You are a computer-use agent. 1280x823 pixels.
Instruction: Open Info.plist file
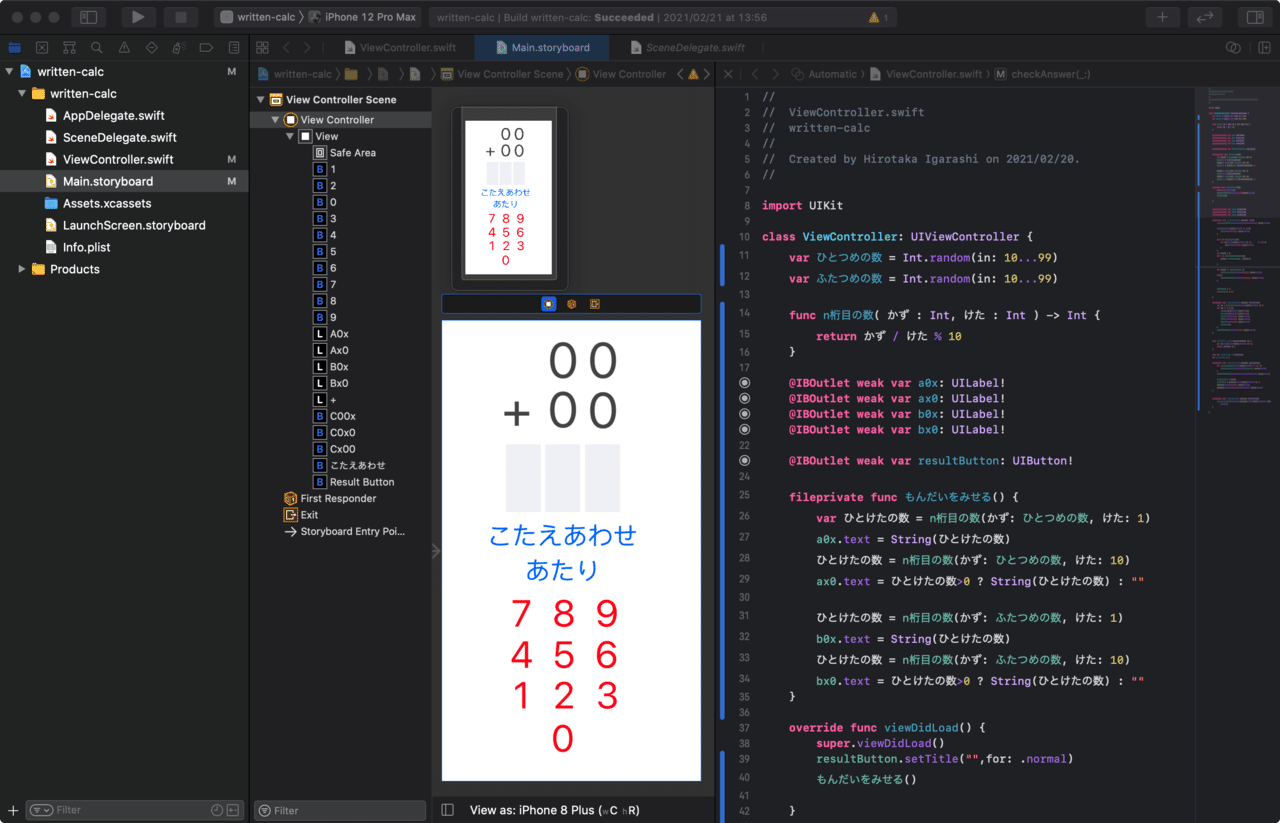click(87, 247)
